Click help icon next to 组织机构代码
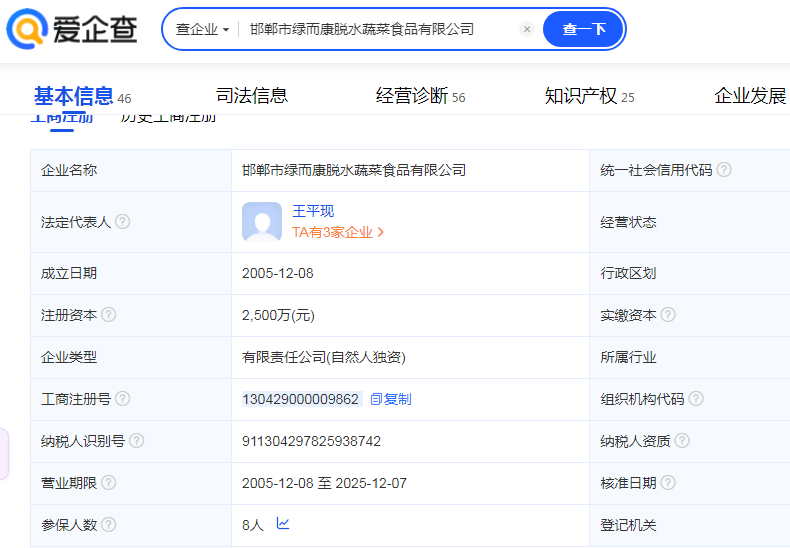 (696, 399)
